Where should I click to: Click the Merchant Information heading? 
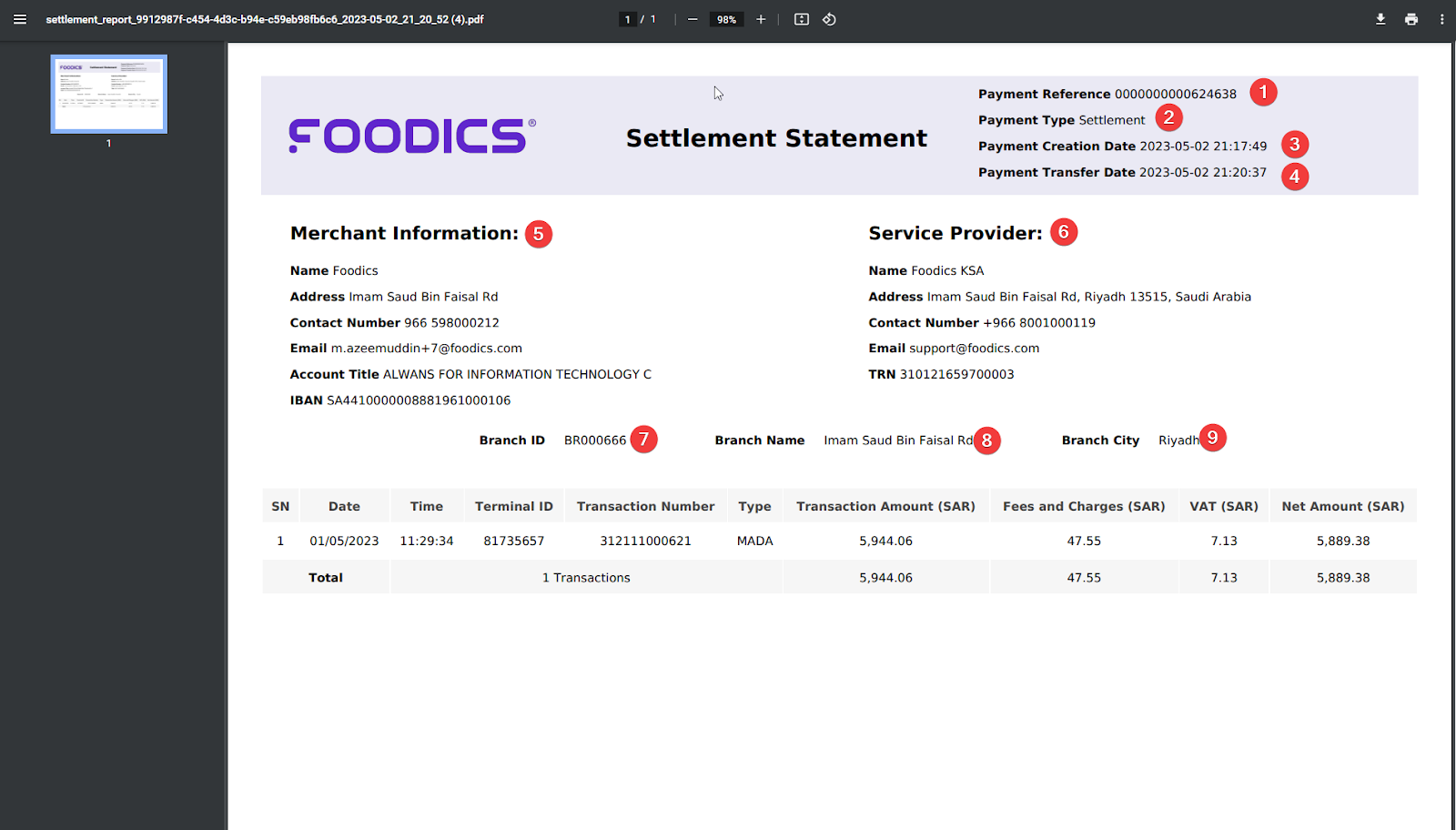[404, 233]
